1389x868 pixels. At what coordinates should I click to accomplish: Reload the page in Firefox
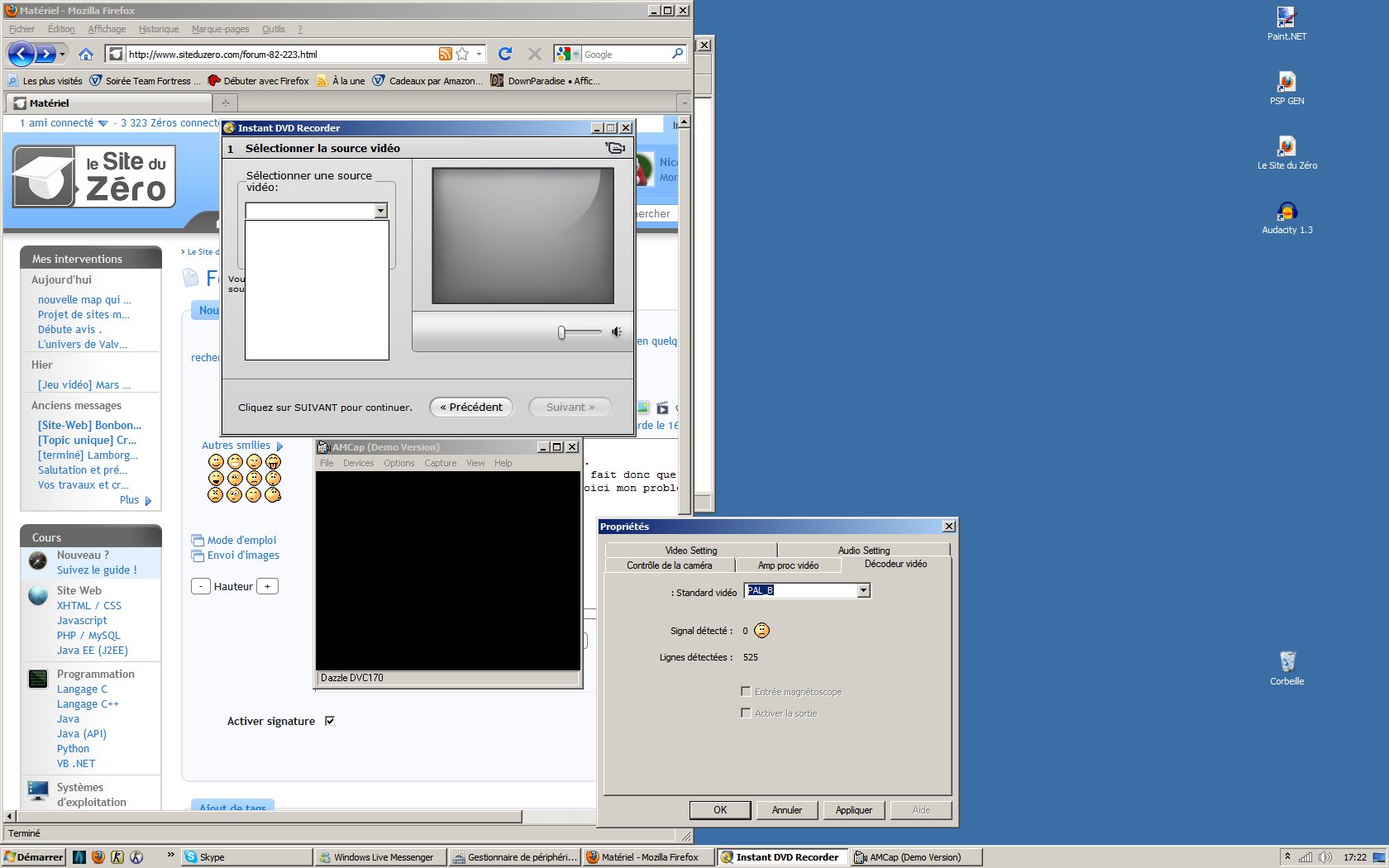pyautogui.click(x=505, y=54)
